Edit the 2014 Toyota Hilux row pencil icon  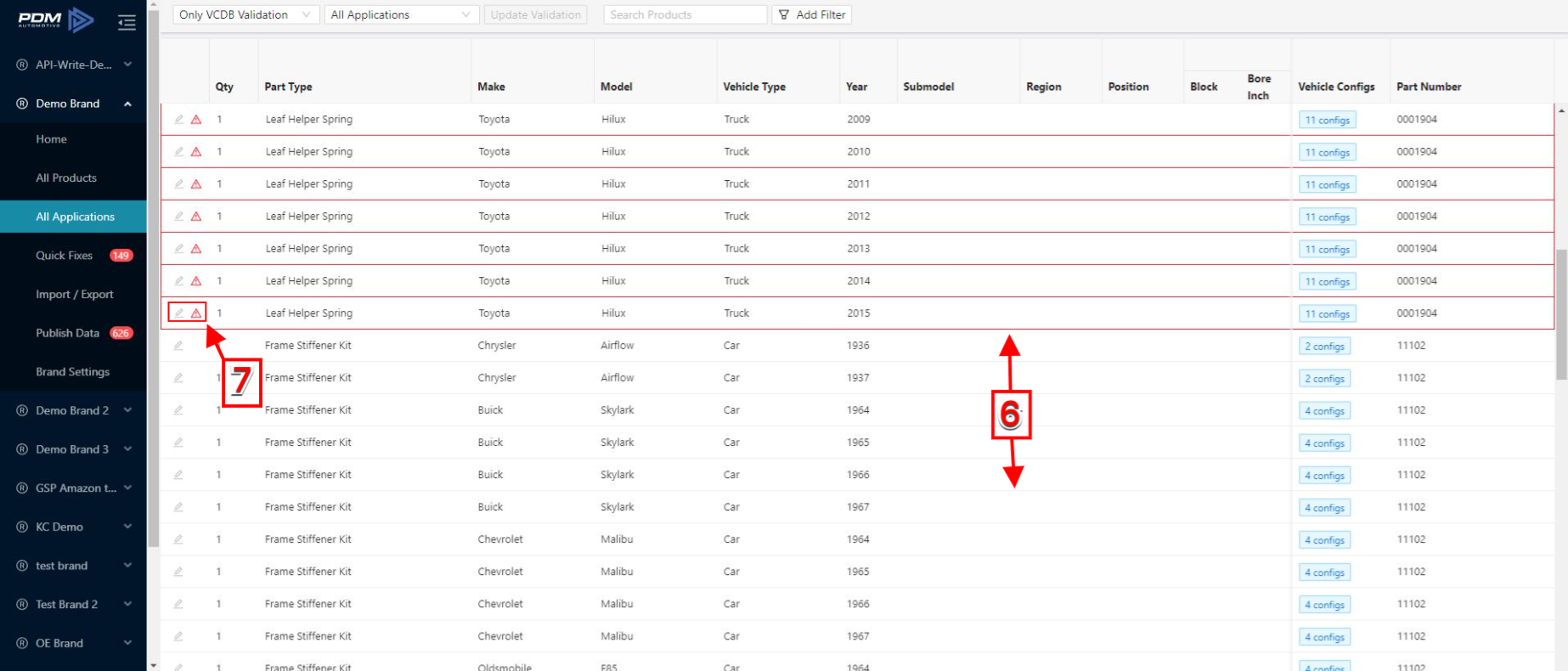click(178, 280)
